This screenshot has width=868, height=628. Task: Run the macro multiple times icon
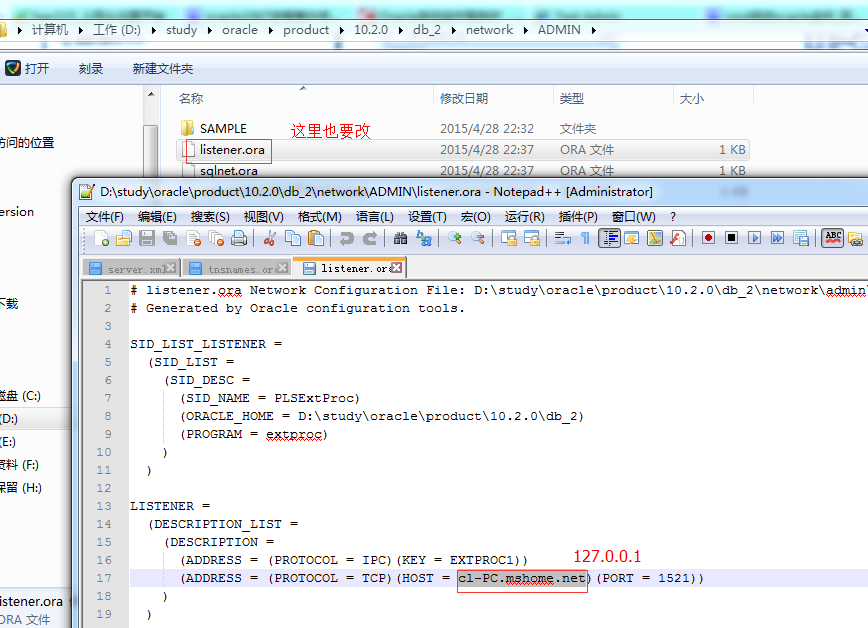[x=777, y=238]
